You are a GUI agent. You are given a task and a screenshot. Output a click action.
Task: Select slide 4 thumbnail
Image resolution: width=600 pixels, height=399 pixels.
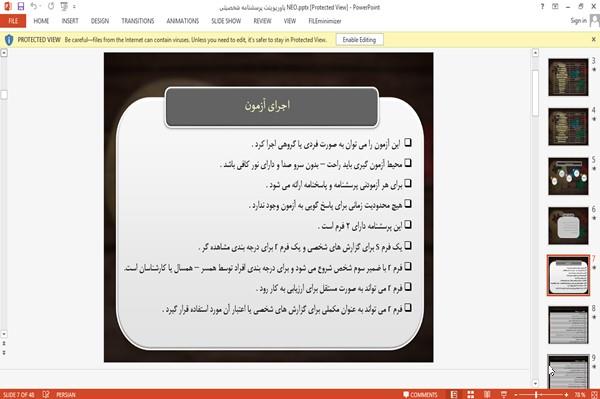568,127
